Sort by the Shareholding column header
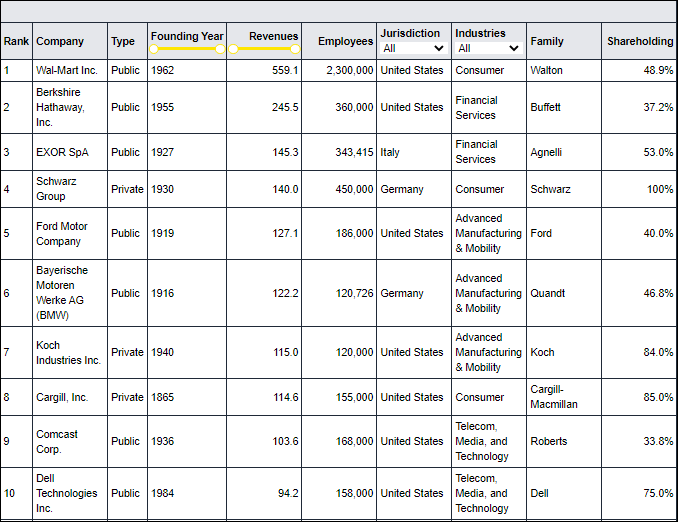Viewport: 678px width, 522px height. 640,42
